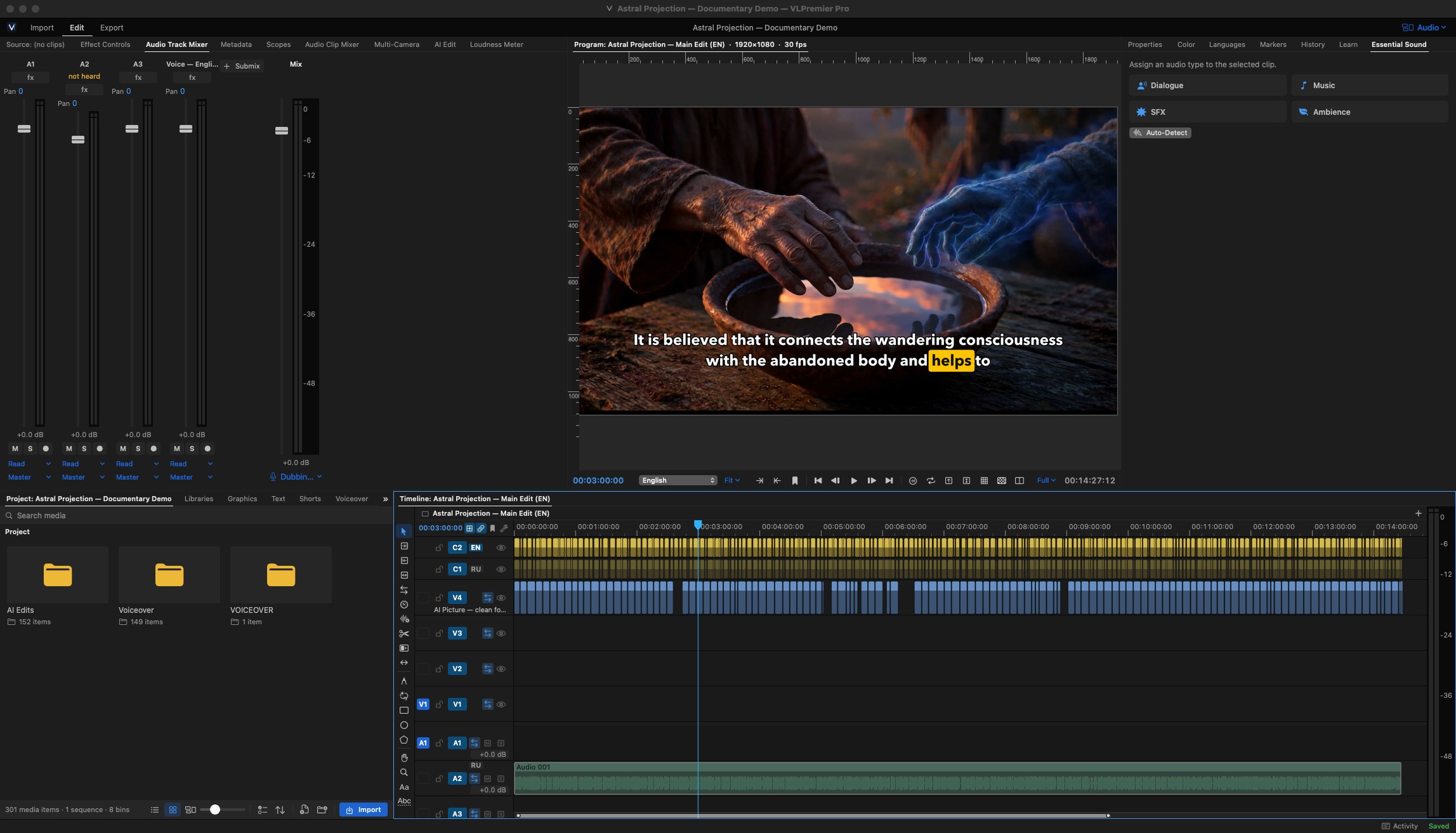Add a Submix channel

tap(242, 66)
